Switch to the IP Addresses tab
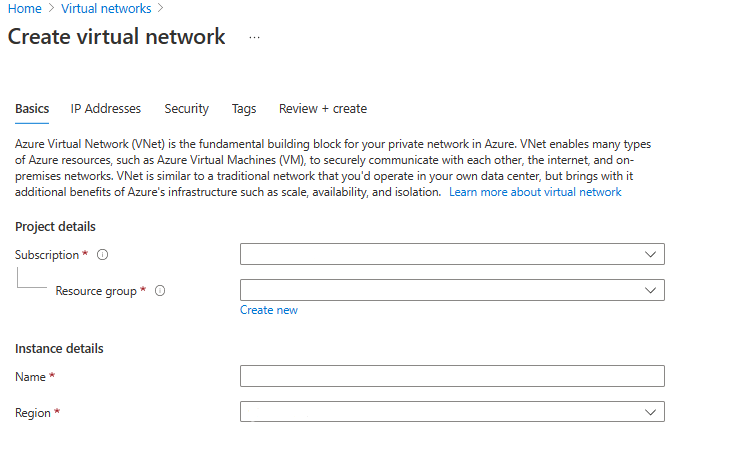The height and width of the screenshot is (463, 744). tap(106, 109)
